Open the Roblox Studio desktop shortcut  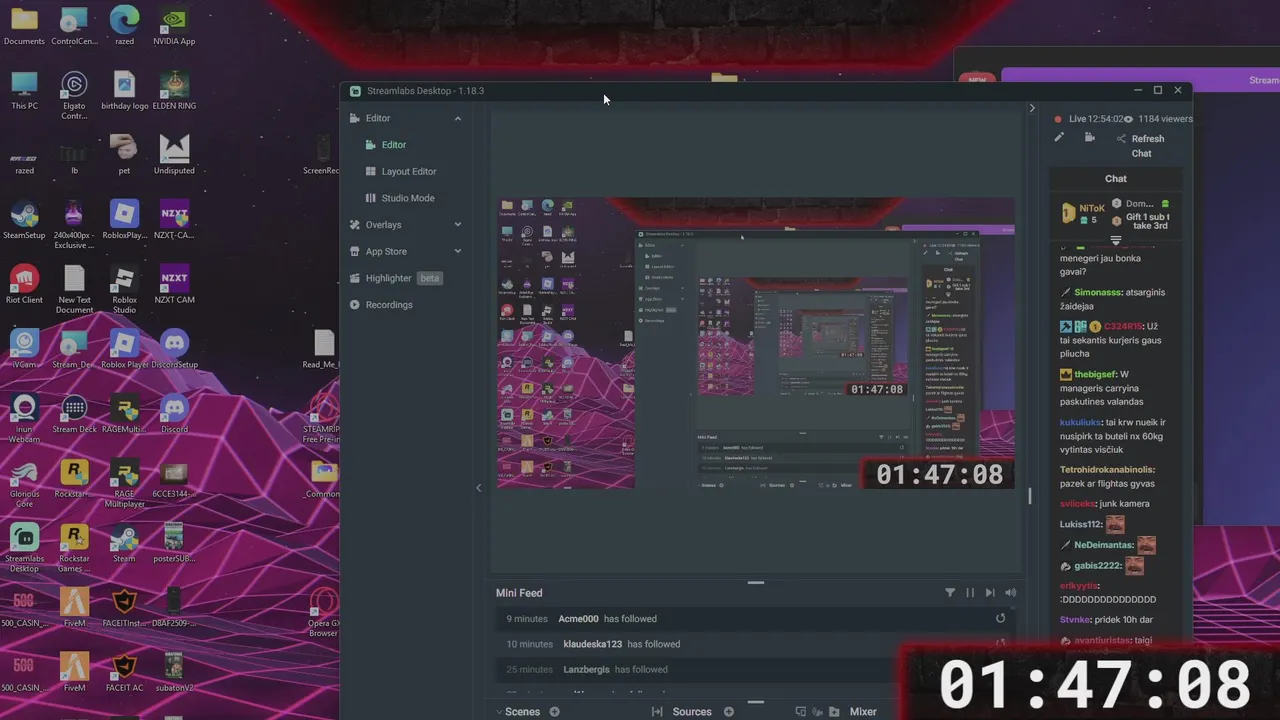click(x=124, y=289)
